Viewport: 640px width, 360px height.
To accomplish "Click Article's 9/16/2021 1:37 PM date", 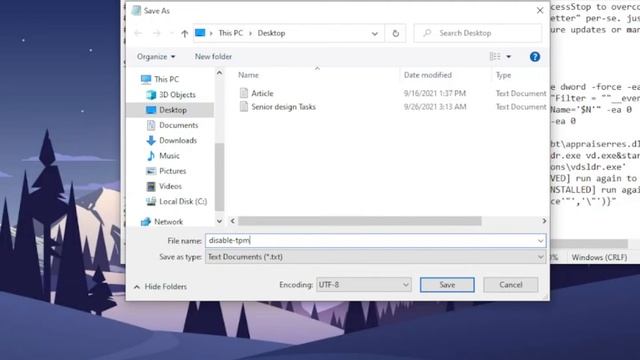I will 435,93.
